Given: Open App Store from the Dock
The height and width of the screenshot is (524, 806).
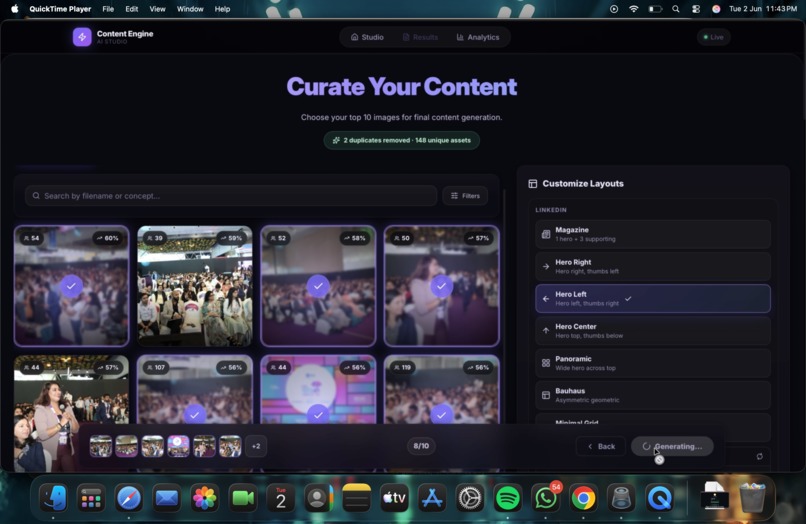Looking at the screenshot, I should click(432, 498).
